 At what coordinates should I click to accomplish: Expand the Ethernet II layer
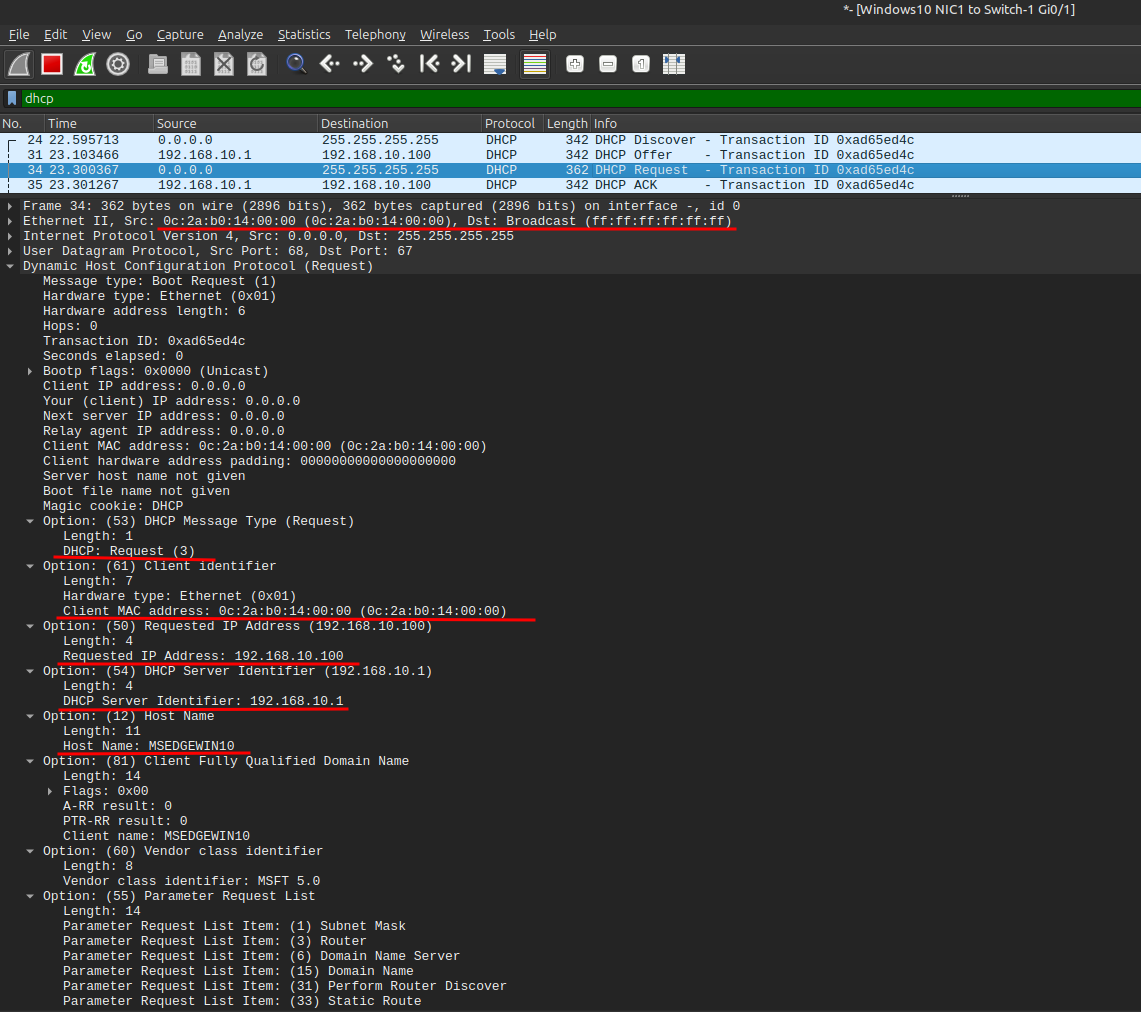(x=11, y=221)
